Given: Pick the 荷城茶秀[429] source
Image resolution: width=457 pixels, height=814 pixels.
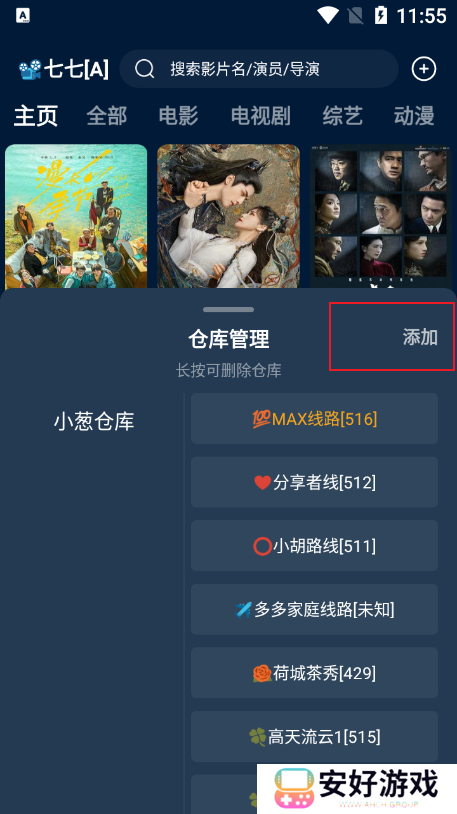Looking at the screenshot, I should click(314, 673).
